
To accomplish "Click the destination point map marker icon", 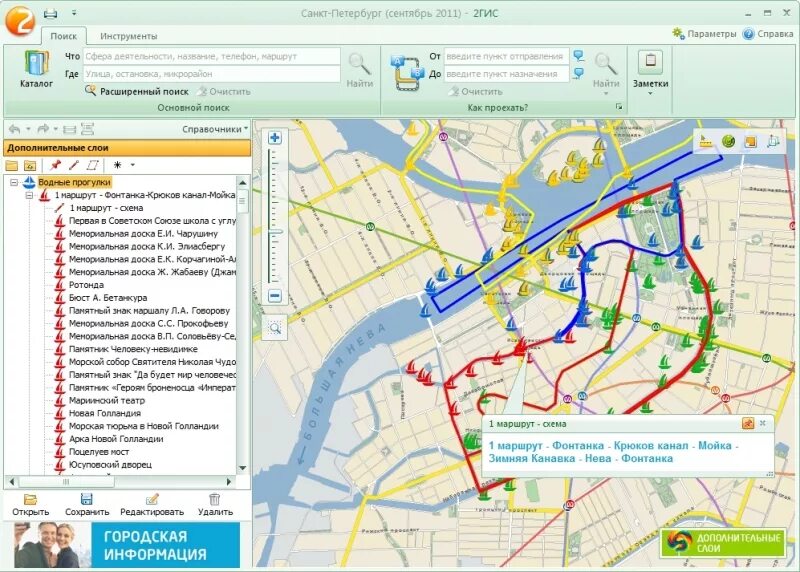I will pyautogui.click(x=579, y=73).
